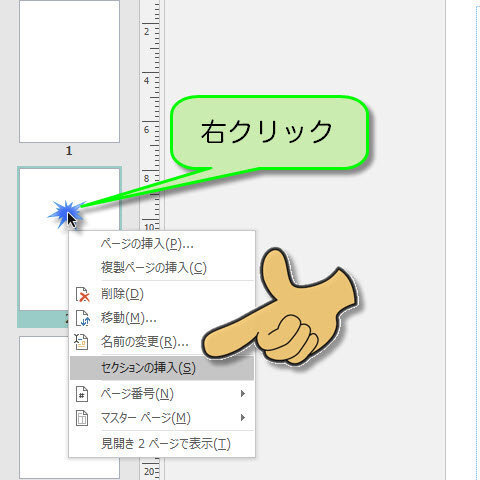
Task: Expand the マスター ページ(M) submenu arrow
Action: click(243, 418)
